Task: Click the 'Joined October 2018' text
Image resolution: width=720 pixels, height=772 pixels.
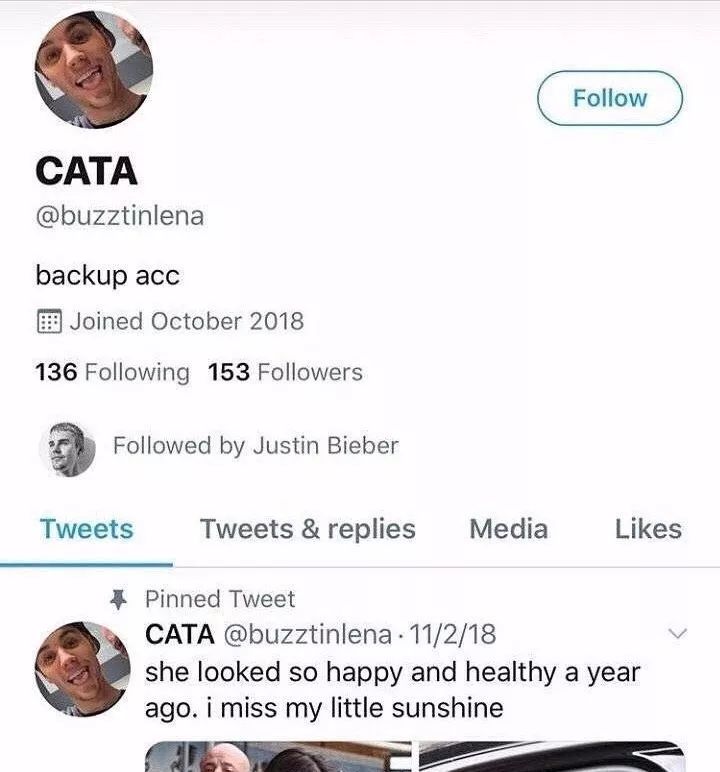Action: 186,322
